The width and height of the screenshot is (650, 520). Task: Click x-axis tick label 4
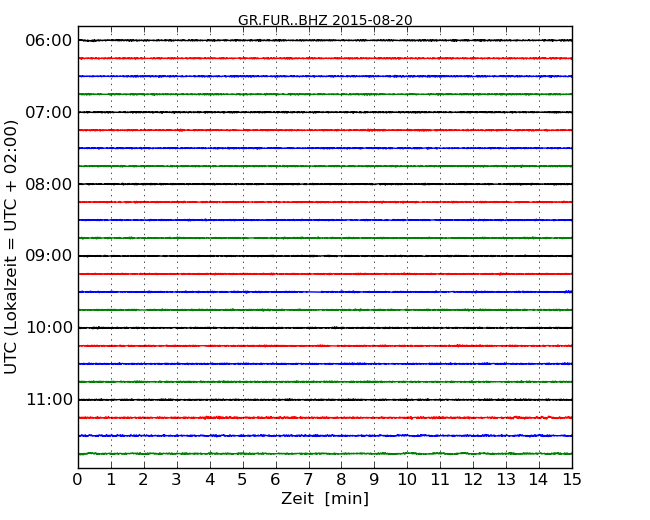pos(210,480)
